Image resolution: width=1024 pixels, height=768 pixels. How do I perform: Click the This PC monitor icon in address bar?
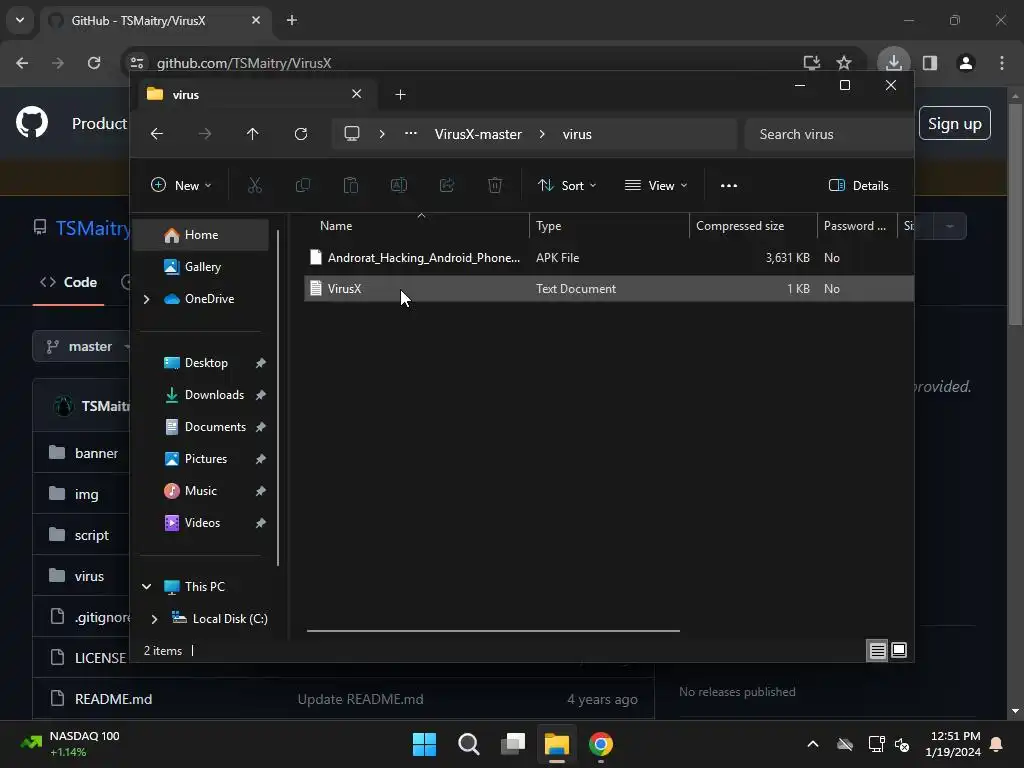point(352,134)
